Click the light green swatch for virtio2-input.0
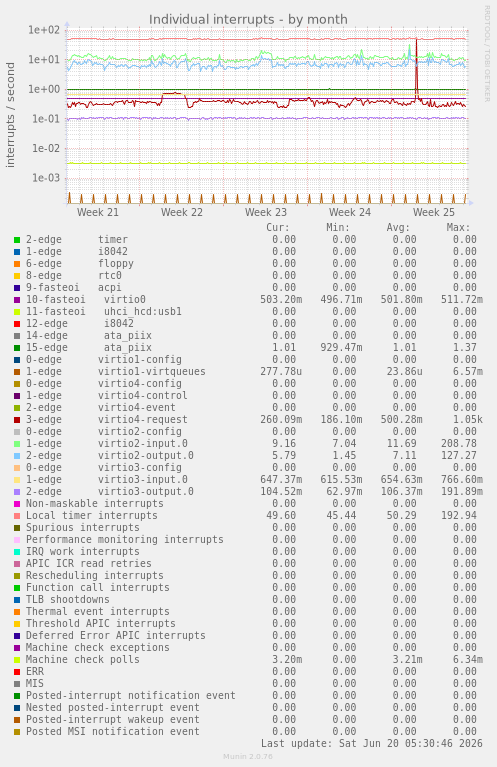The width and height of the screenshot is (497, 767). 17,444
